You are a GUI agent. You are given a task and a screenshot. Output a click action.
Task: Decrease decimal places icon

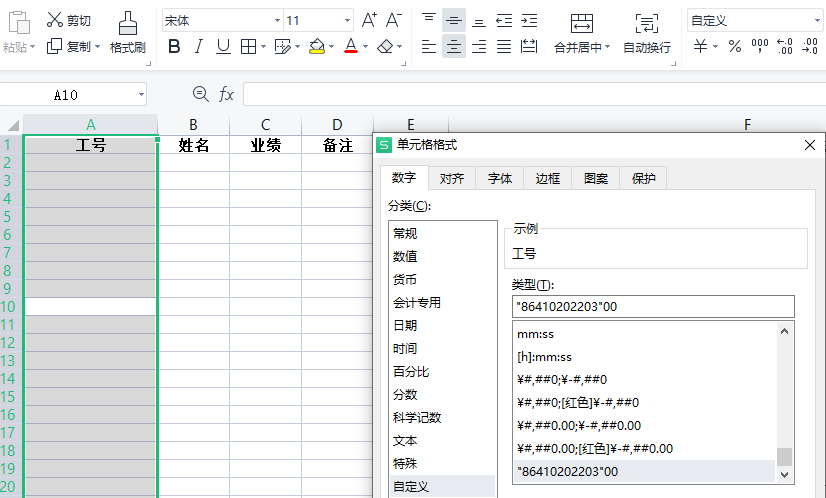point(810,46)
